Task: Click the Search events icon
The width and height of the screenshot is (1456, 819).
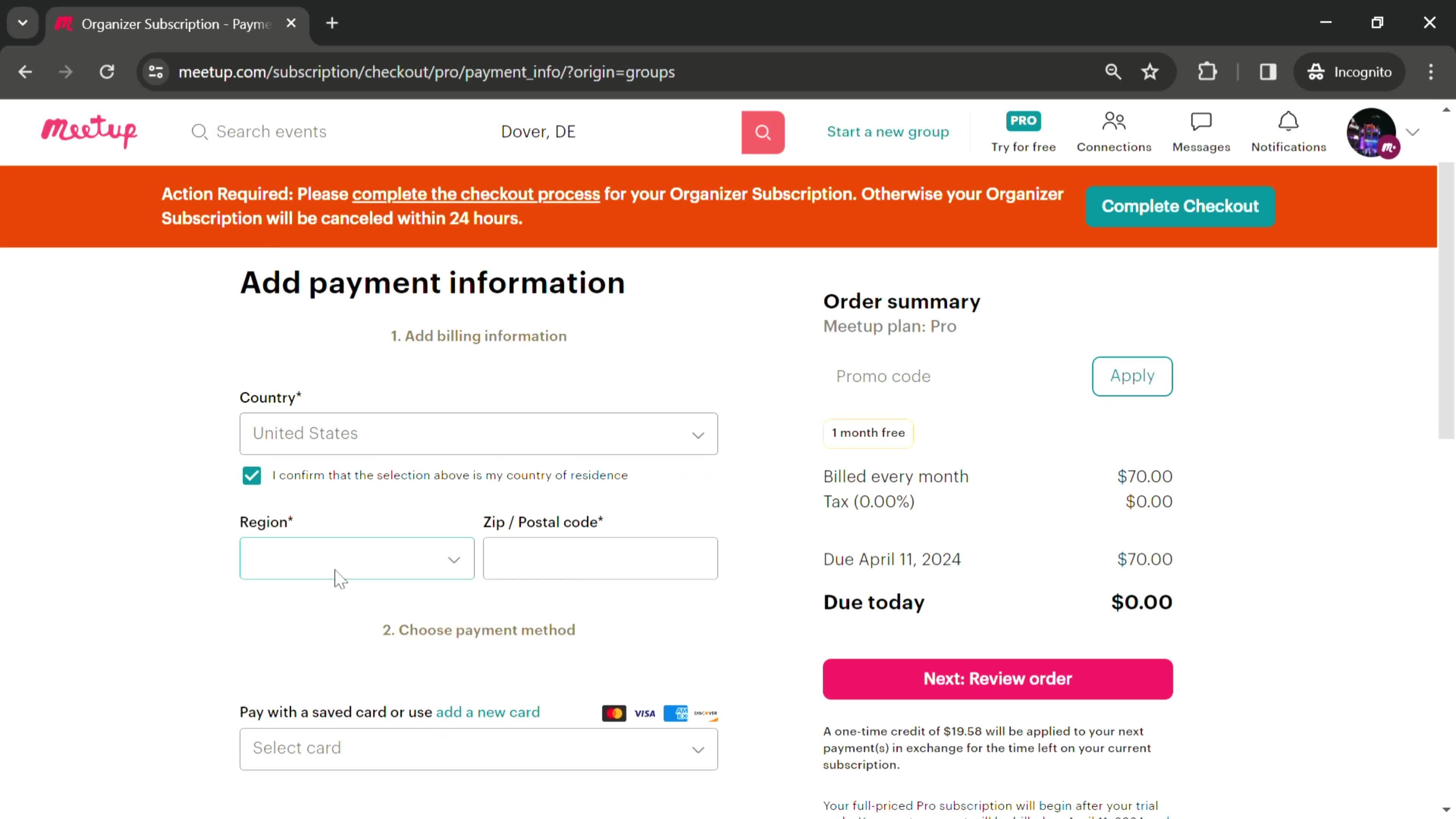Action: tap(200, 131)
